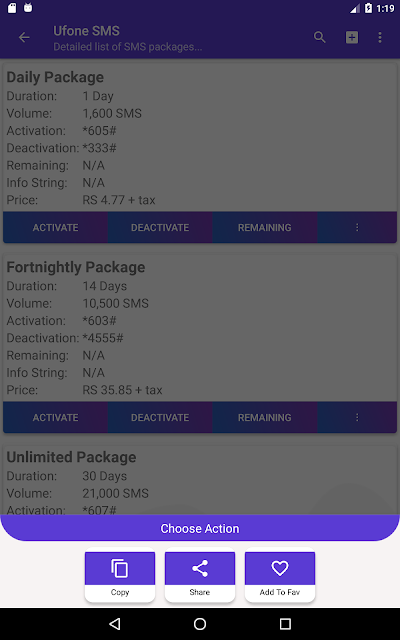Open the header overflow menu
This screenshot has width=400, height=640.
[380, 38]
